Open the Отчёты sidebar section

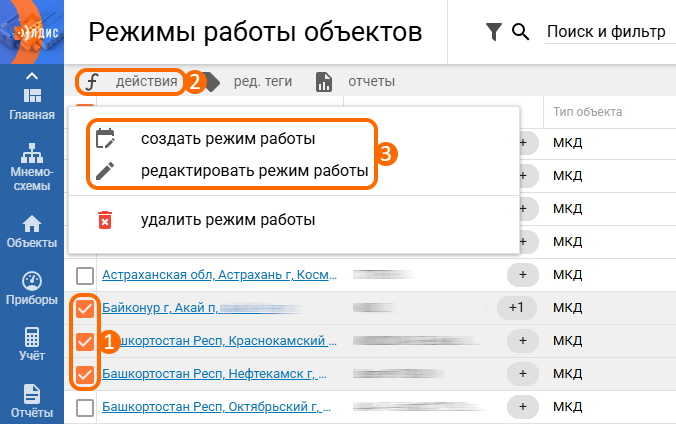[x=32, y=402]
